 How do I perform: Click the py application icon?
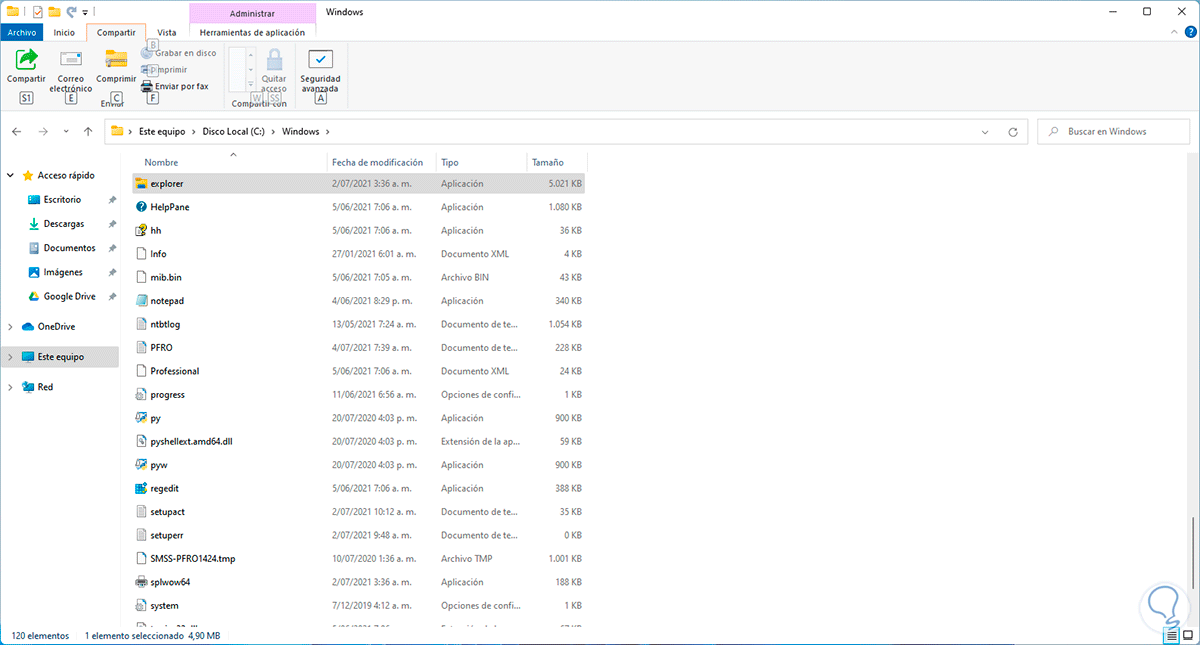[141, 418]
